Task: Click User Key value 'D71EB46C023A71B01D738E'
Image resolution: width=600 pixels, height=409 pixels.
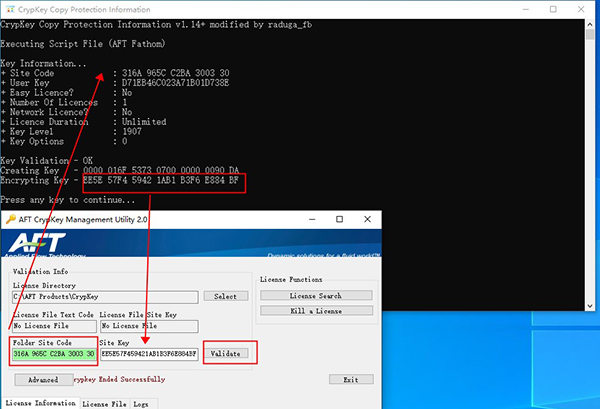Action: 175,83
